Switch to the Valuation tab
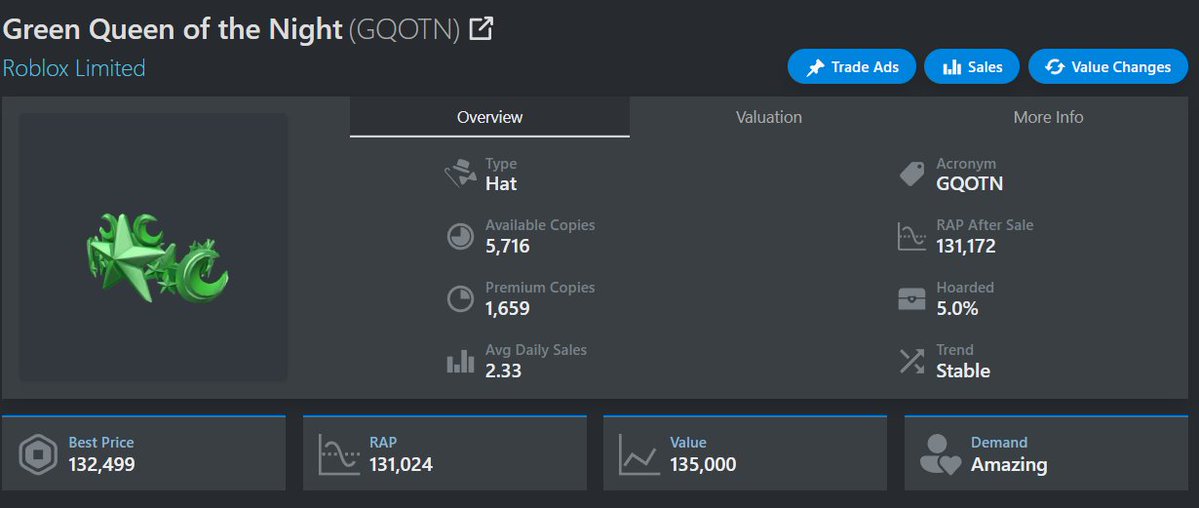This screenshot has height=508, width=1199. click(768, 117)
